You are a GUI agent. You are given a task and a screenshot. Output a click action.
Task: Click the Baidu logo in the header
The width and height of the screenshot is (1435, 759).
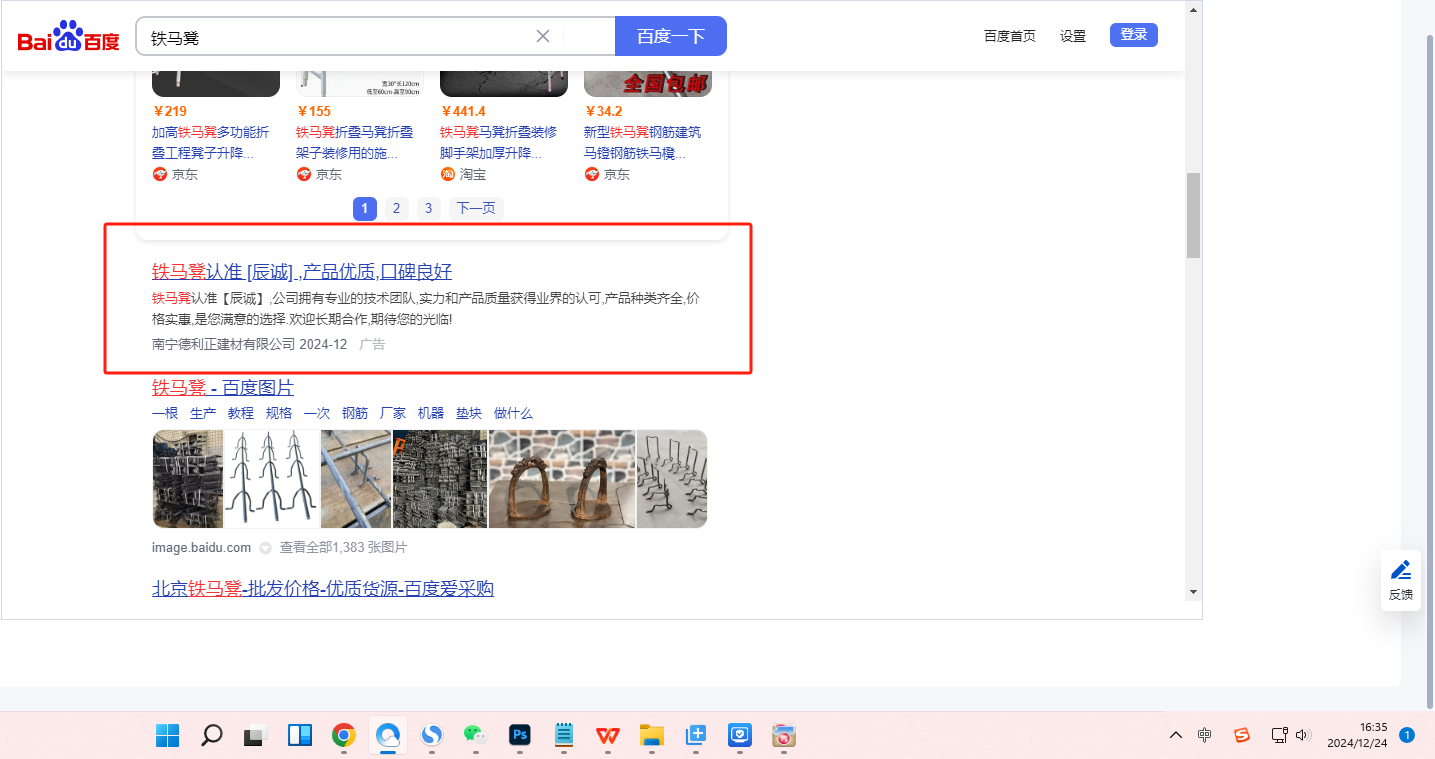(x=68, y=37)
